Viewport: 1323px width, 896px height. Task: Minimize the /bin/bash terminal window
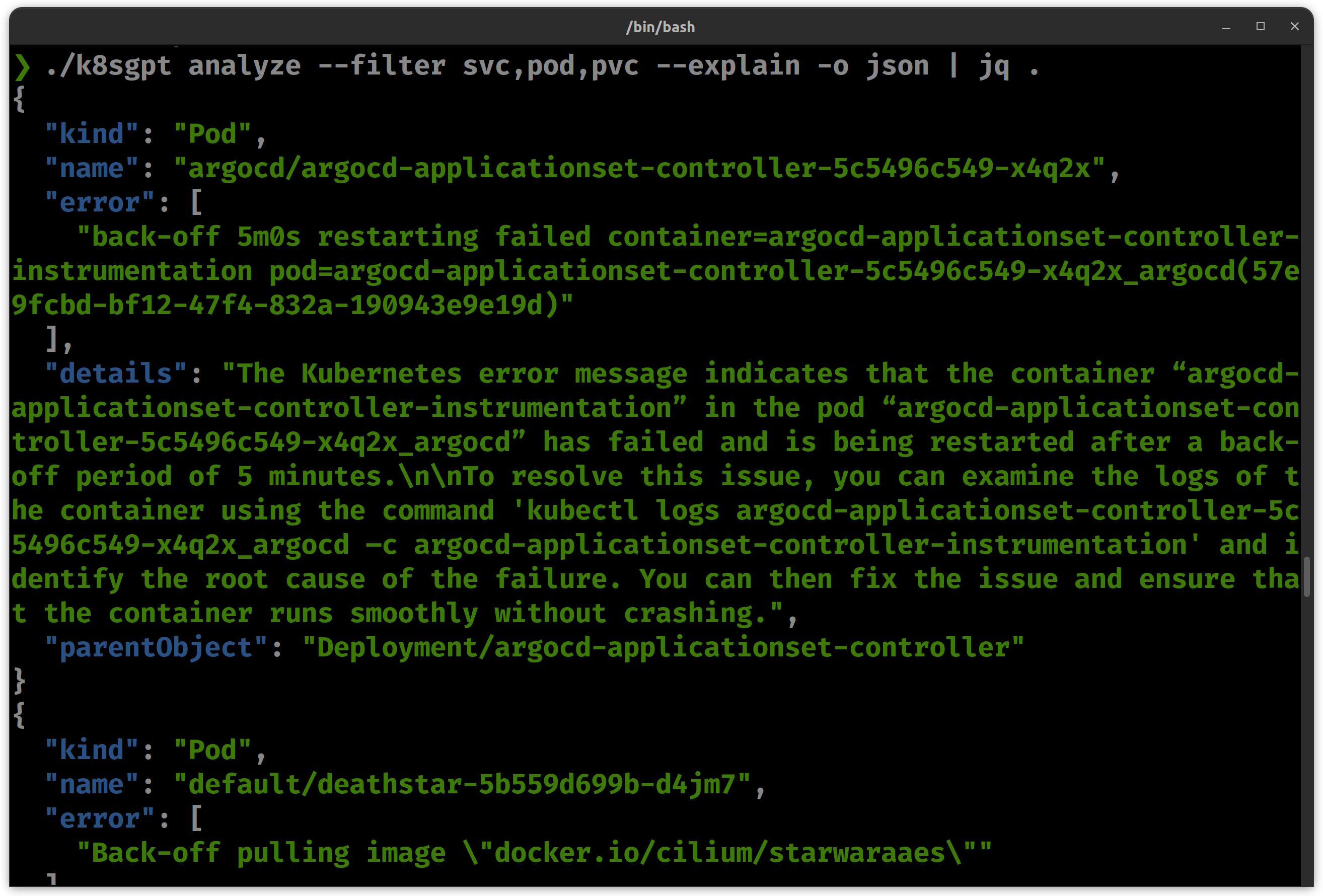click(x=1226, y=27)
